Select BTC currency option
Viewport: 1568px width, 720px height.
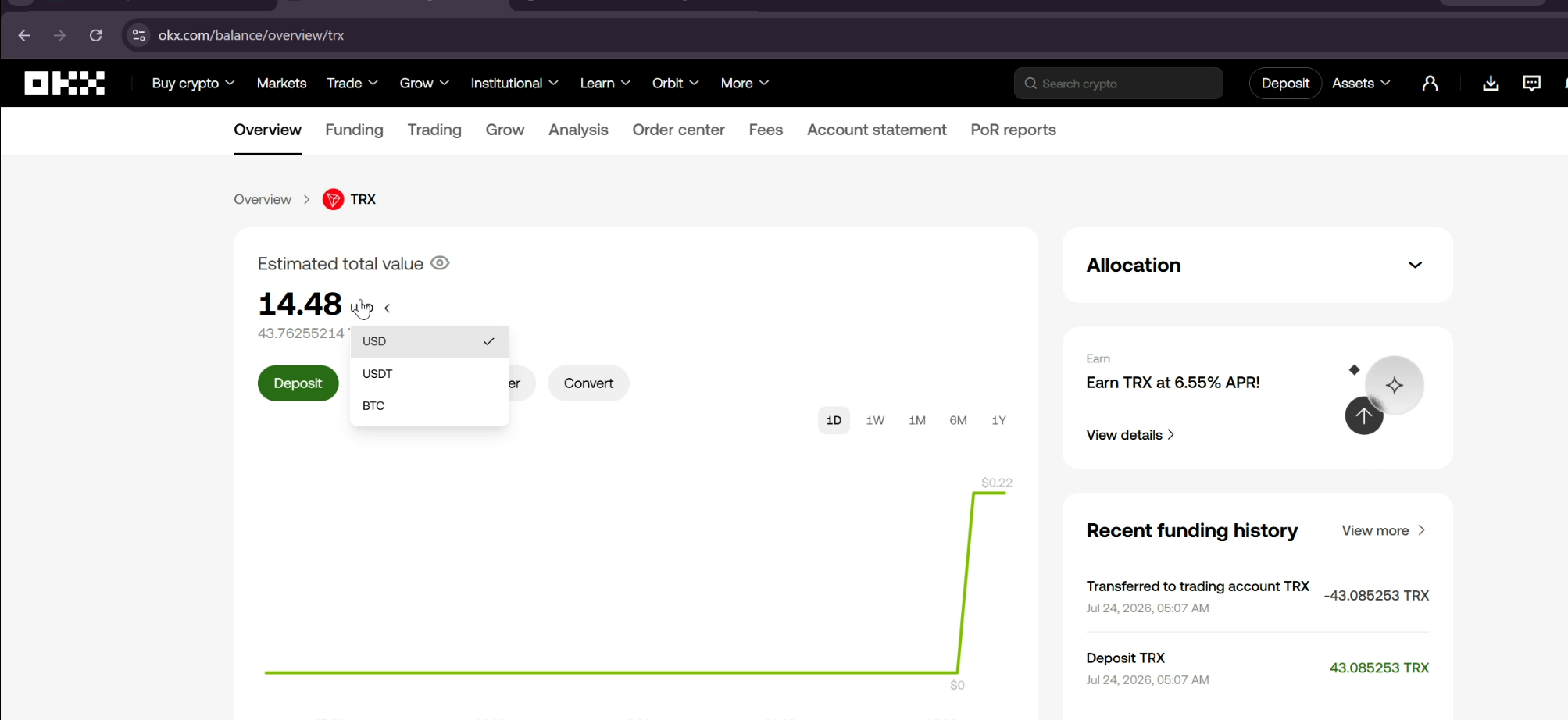[430, 406]
